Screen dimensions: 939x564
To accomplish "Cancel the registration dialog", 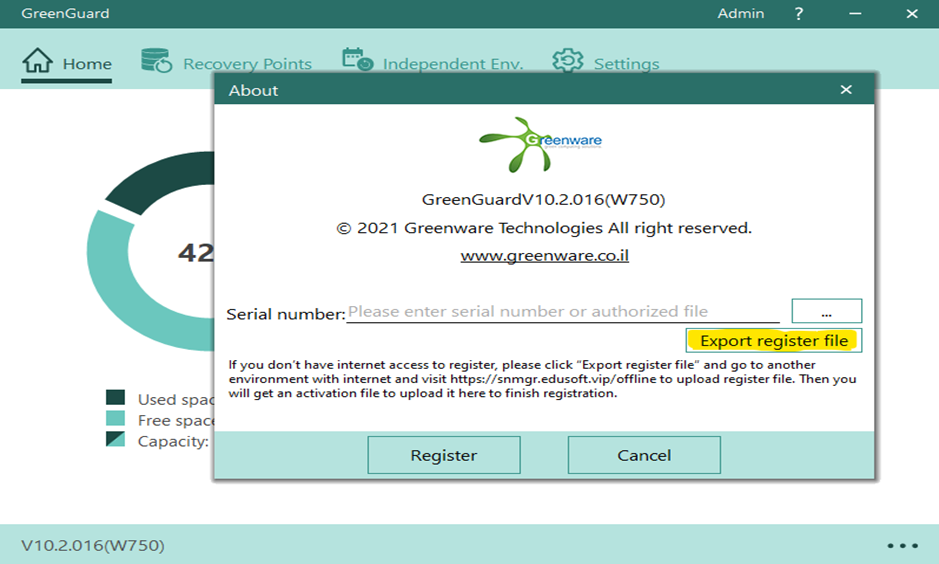I will (644, 455).
